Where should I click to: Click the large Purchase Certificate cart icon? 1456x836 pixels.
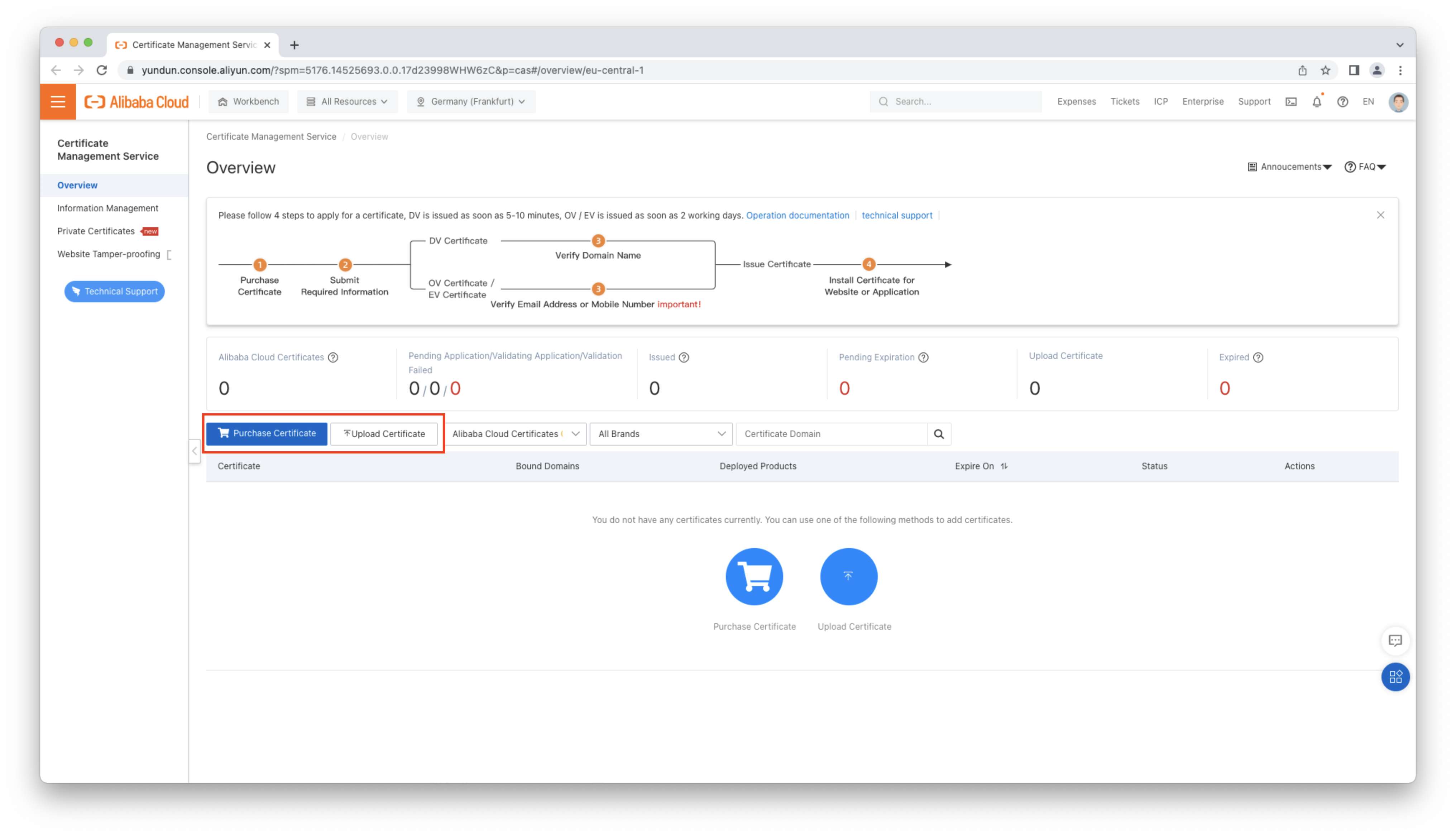click(x=754, y=576)
